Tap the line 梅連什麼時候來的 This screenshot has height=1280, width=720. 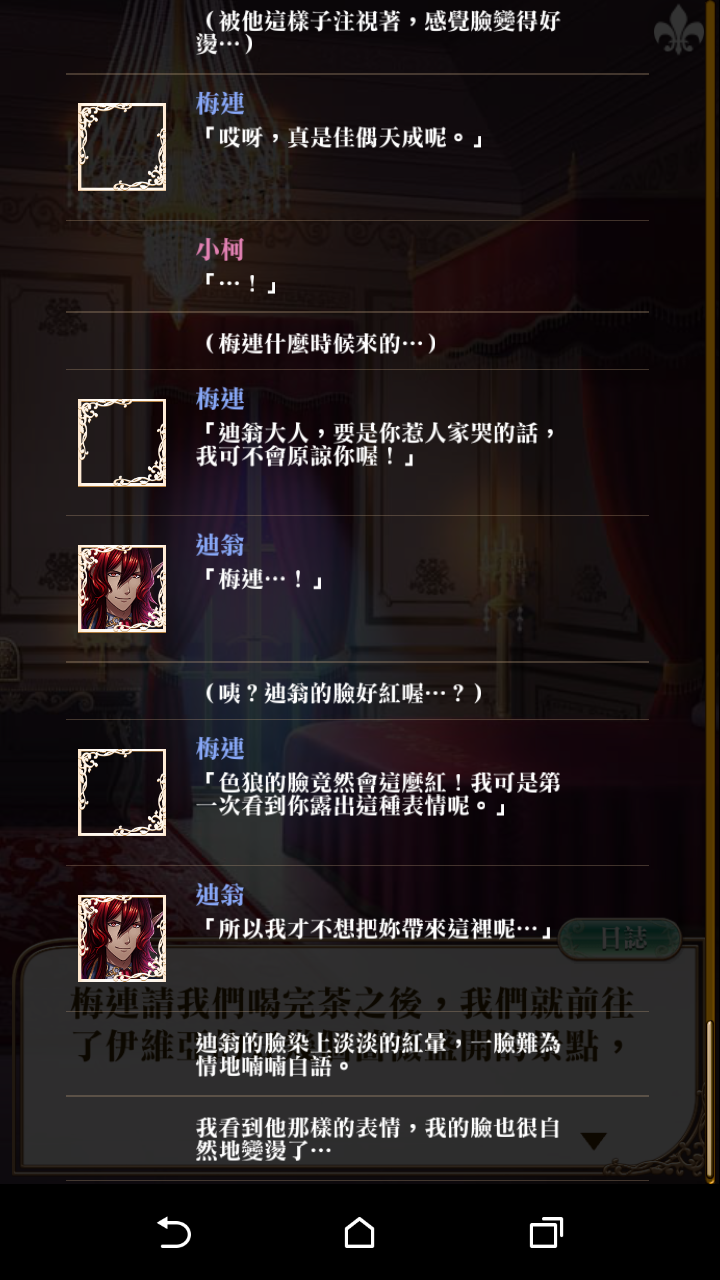pyautogui.click(x=320, y=344)
